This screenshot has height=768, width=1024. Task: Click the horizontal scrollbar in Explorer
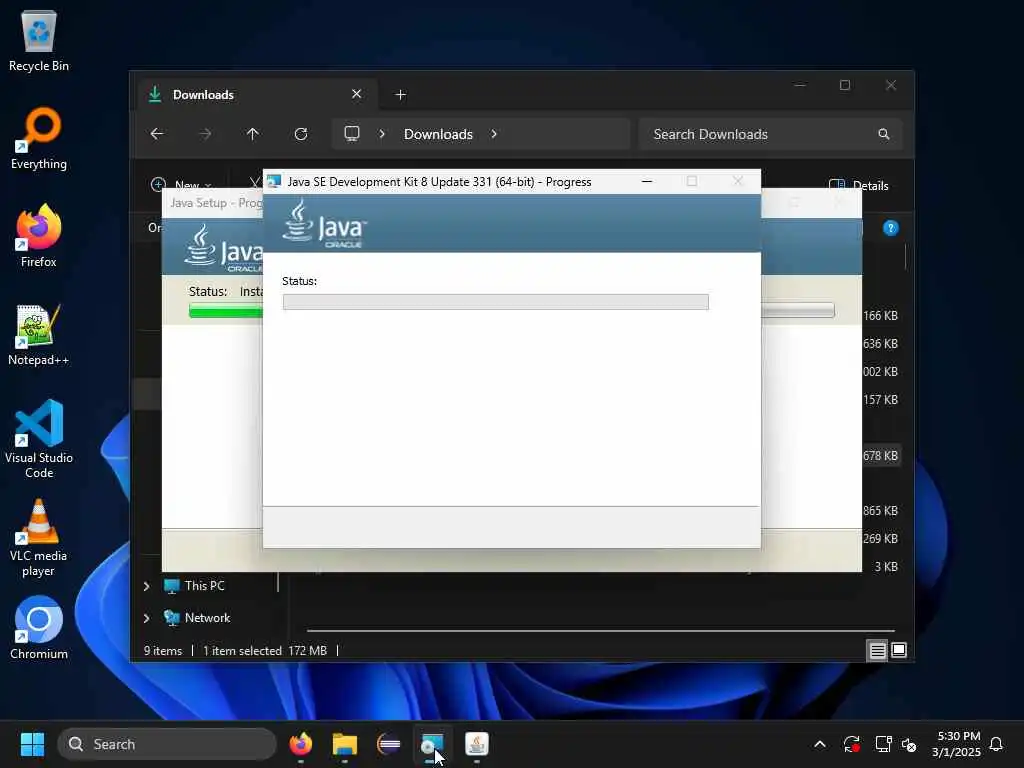(x=600, y=631)
